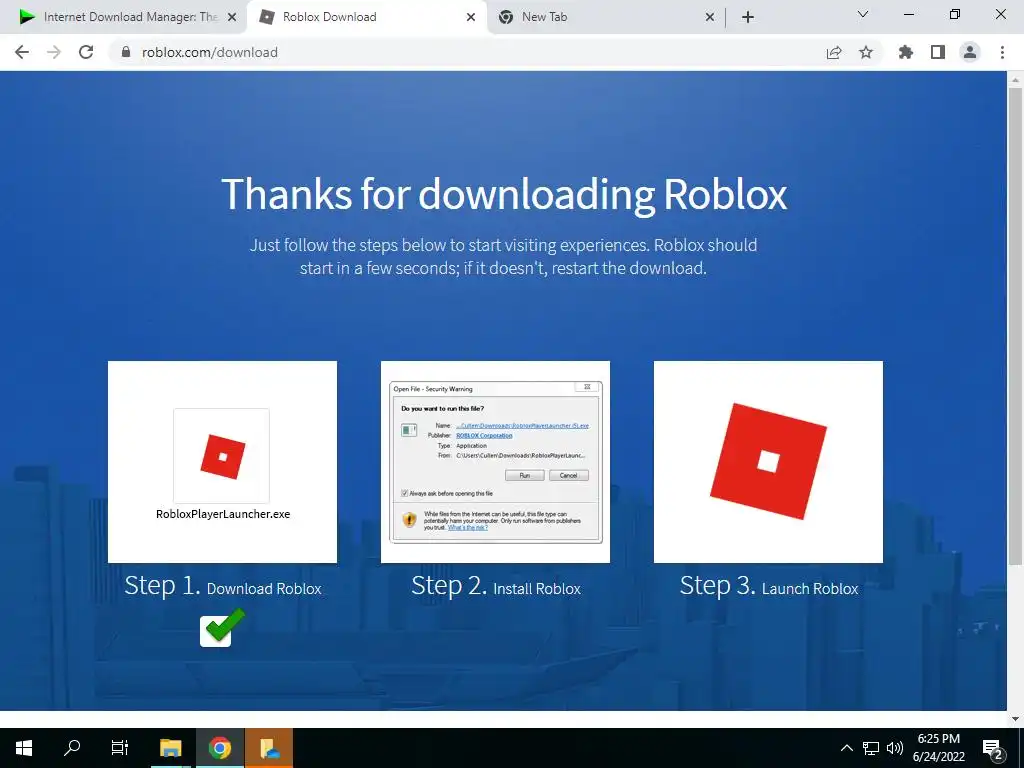Toggle the Chrome side panel icon

[938, 52]
